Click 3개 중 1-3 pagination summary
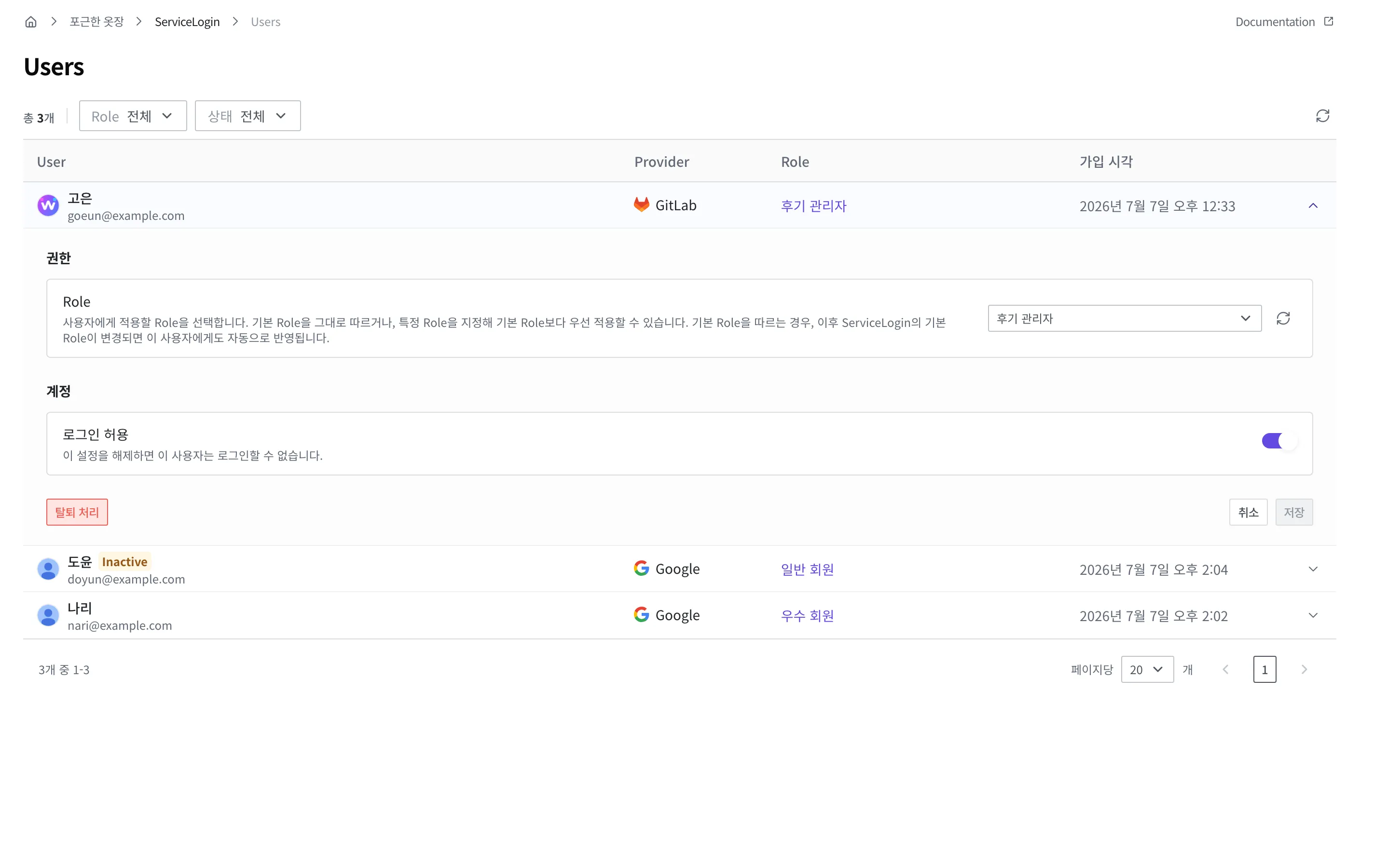The width and height of the screenshot is (1374, 868). click(x=64, y=669)
